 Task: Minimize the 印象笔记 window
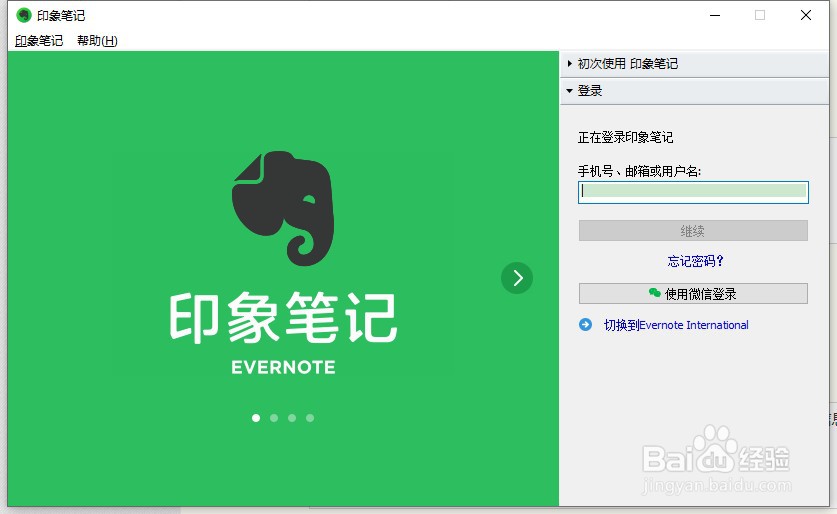(x=715, y=15)
